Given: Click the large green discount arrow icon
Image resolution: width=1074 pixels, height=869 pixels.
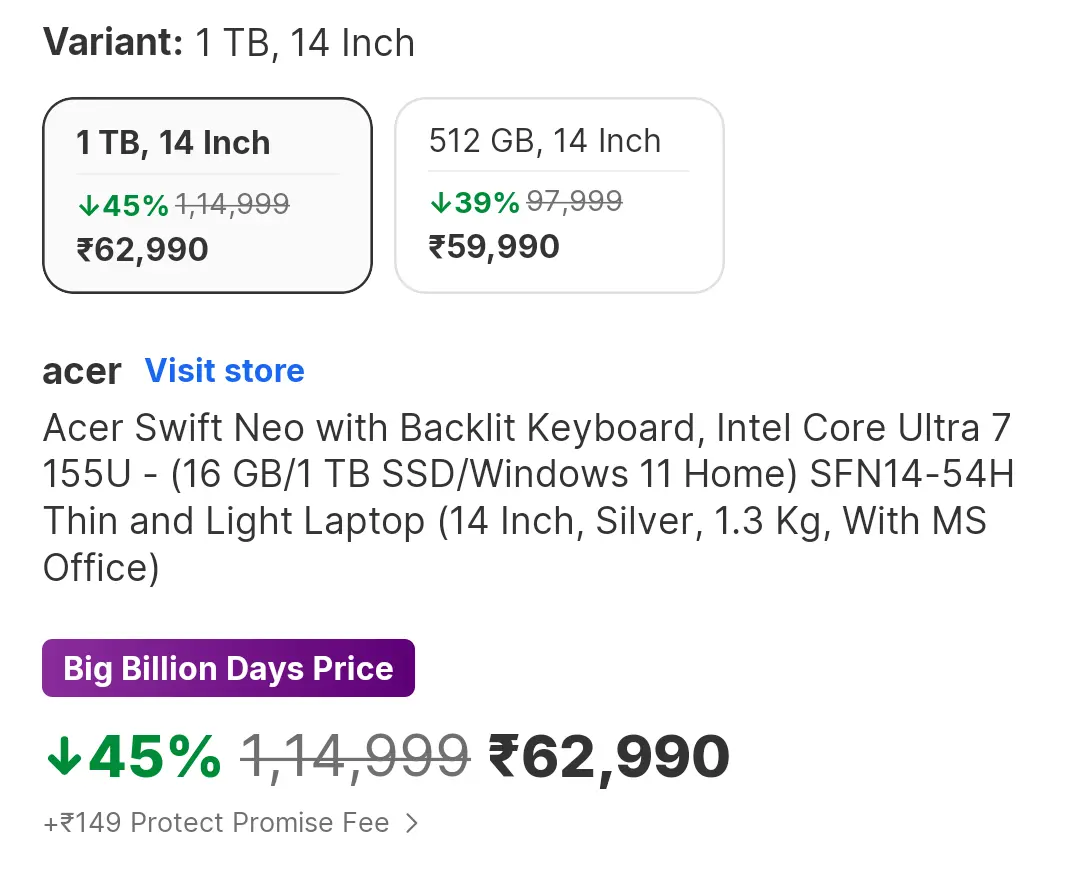Looking at the screenshot, I should click(63, 757).
